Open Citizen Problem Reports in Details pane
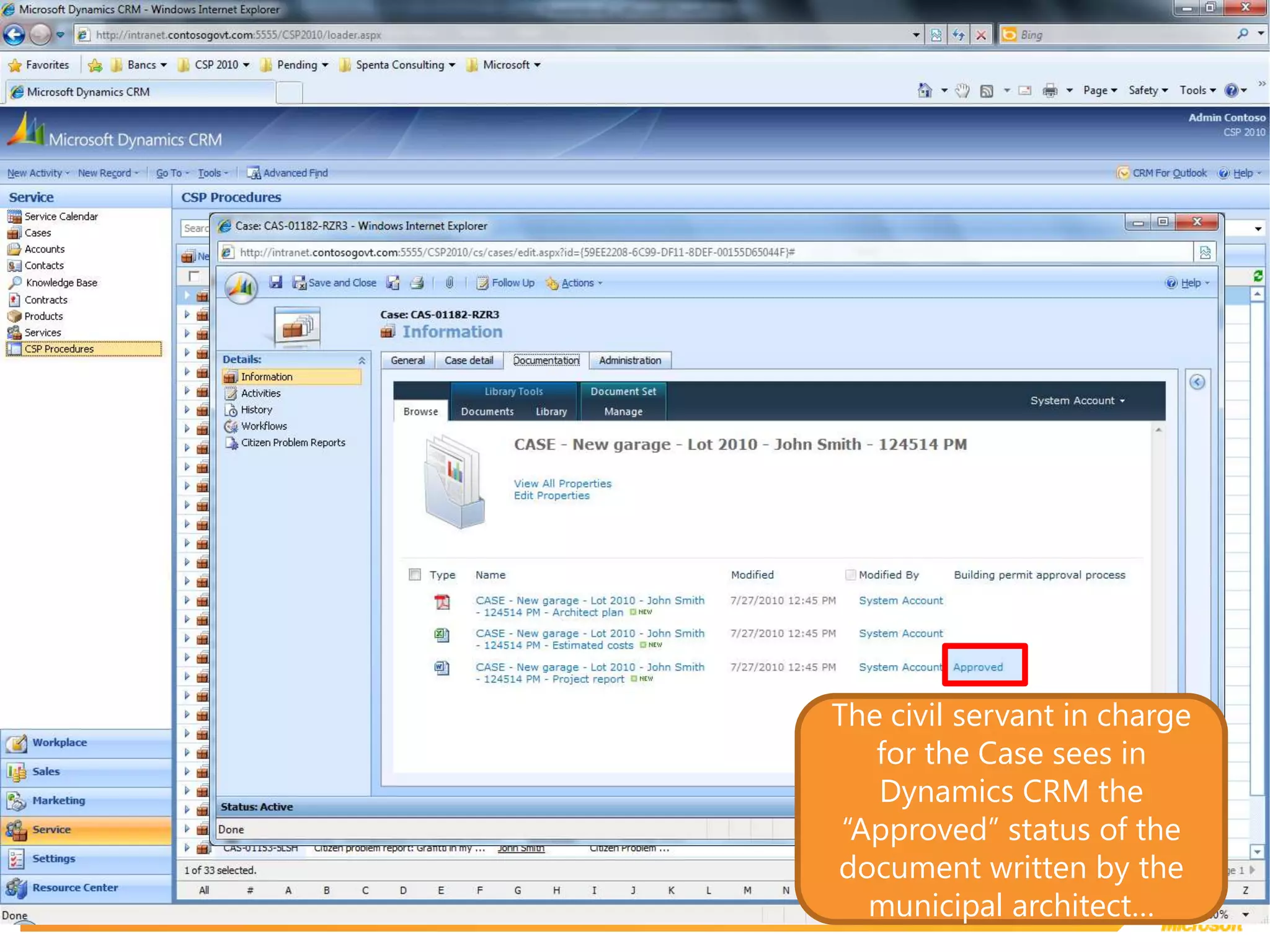The height and width of the screenshot is (952, 1270). tap(292, 443)
